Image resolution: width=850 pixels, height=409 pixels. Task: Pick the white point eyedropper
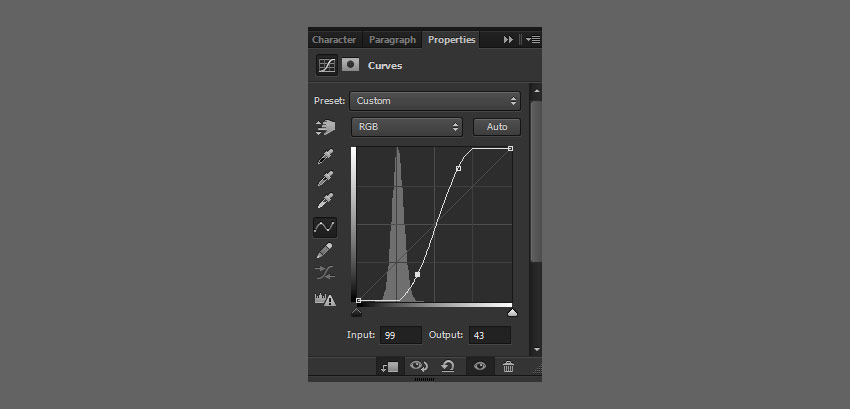click(x=325, y=200)
